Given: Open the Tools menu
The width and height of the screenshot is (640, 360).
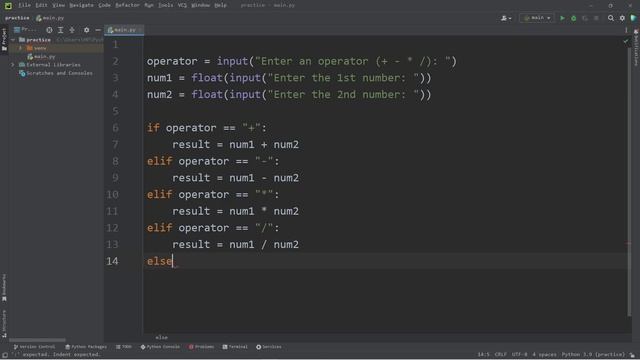Looking at the screenshot, I should (165, 5).
